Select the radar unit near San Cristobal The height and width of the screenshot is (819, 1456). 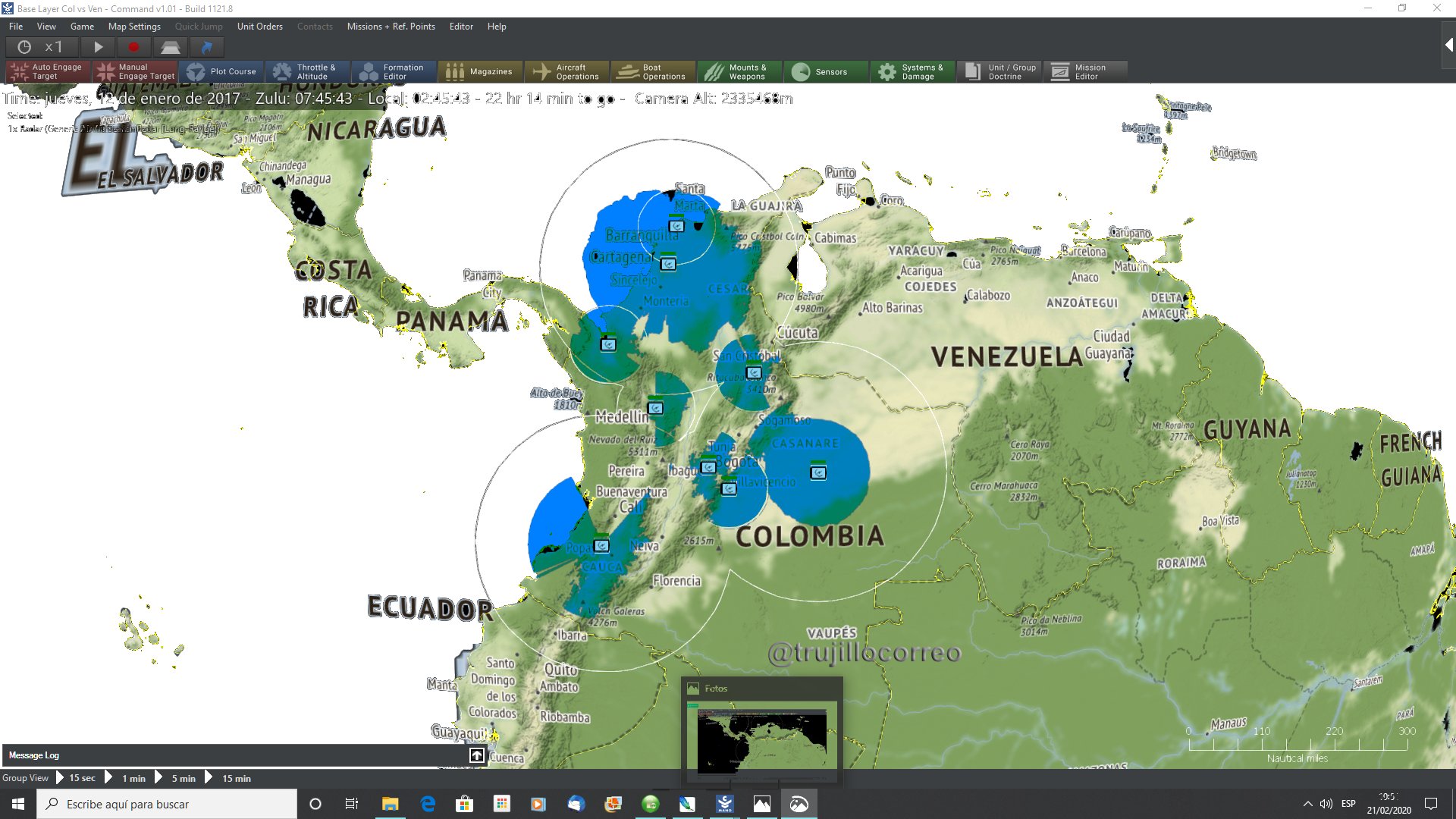click(753, 372)
